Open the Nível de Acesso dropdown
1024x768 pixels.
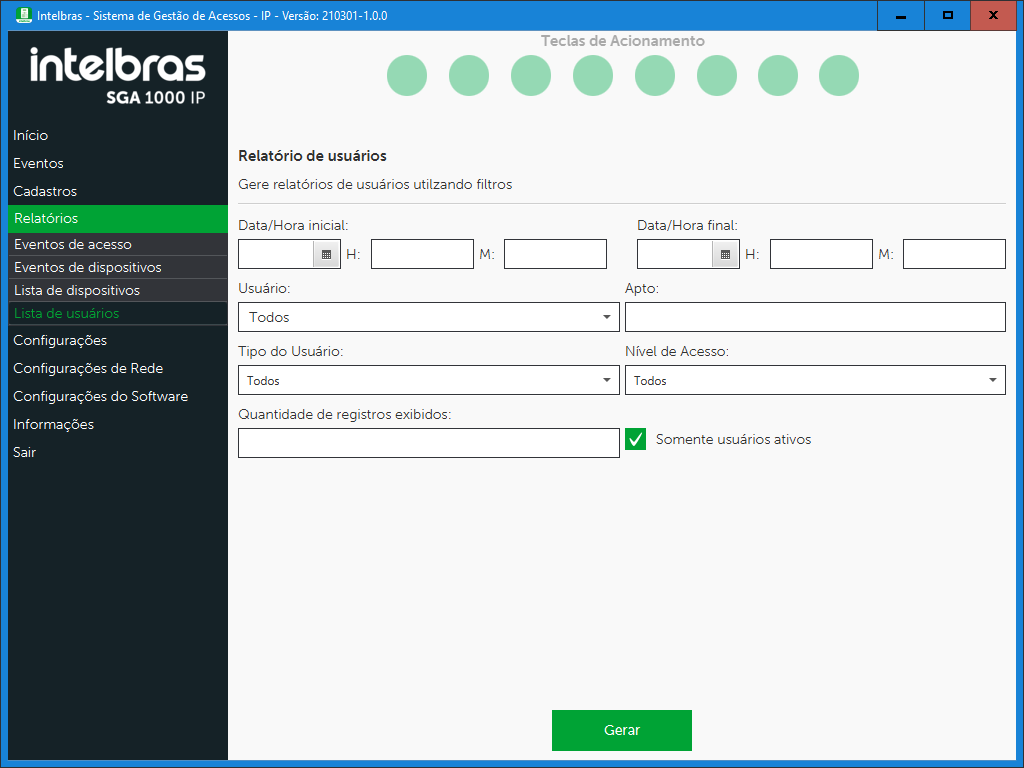click(x=815, y=380)
